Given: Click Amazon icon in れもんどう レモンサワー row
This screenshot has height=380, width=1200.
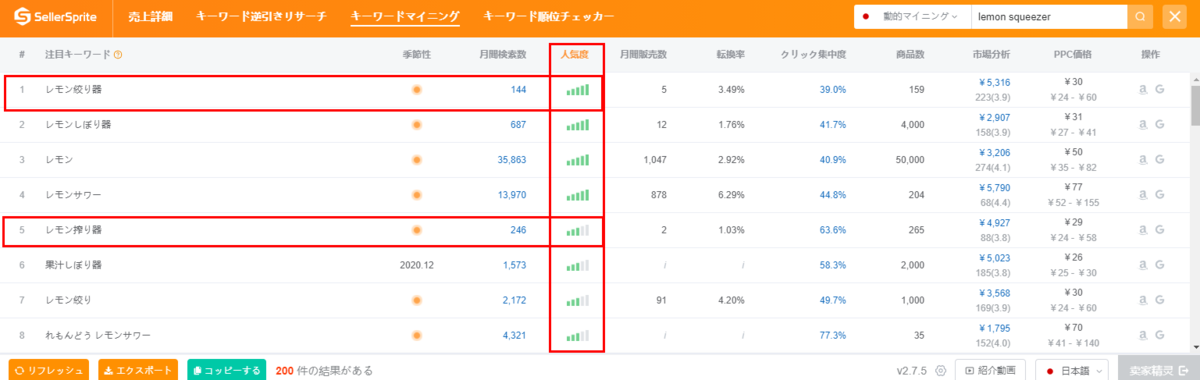Looking at the screenshot, I should click(1143, 335).
